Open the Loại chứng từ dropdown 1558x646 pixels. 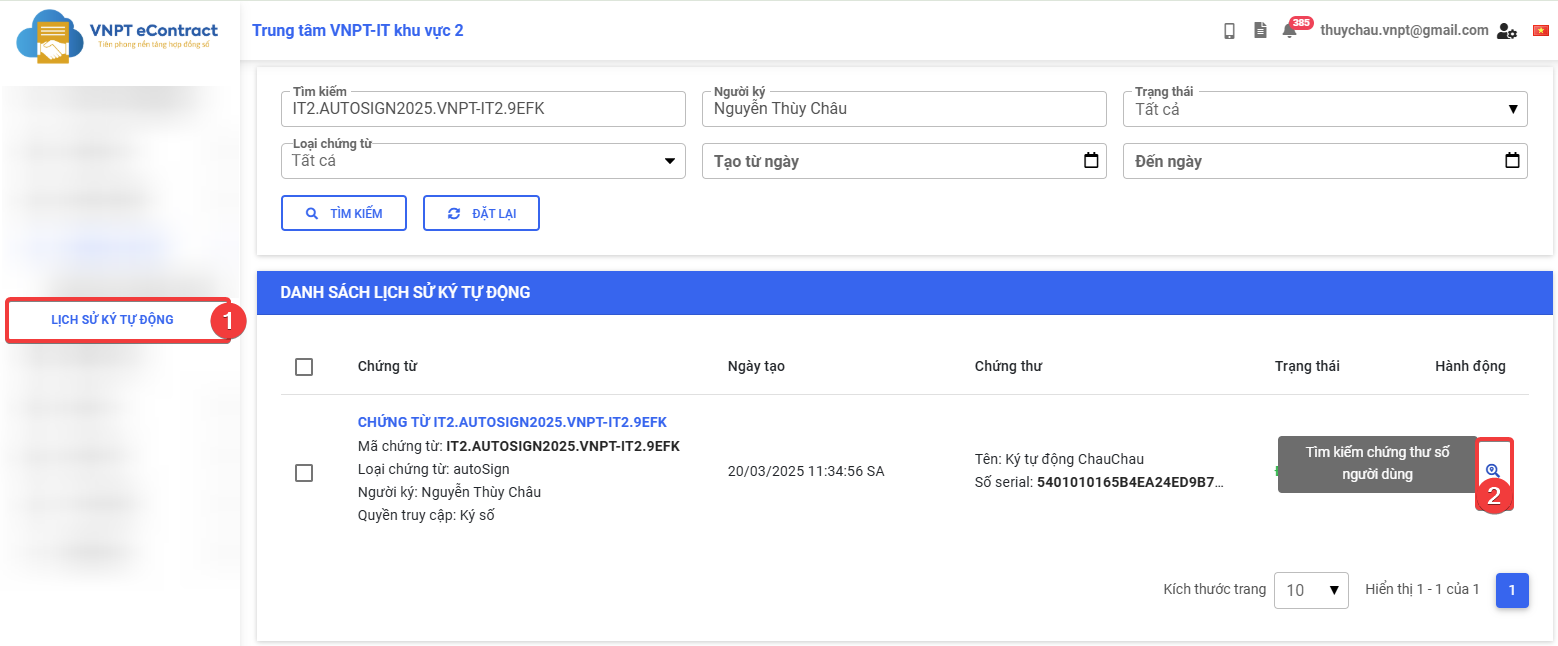pyautogui.click(x=483, y=161)
